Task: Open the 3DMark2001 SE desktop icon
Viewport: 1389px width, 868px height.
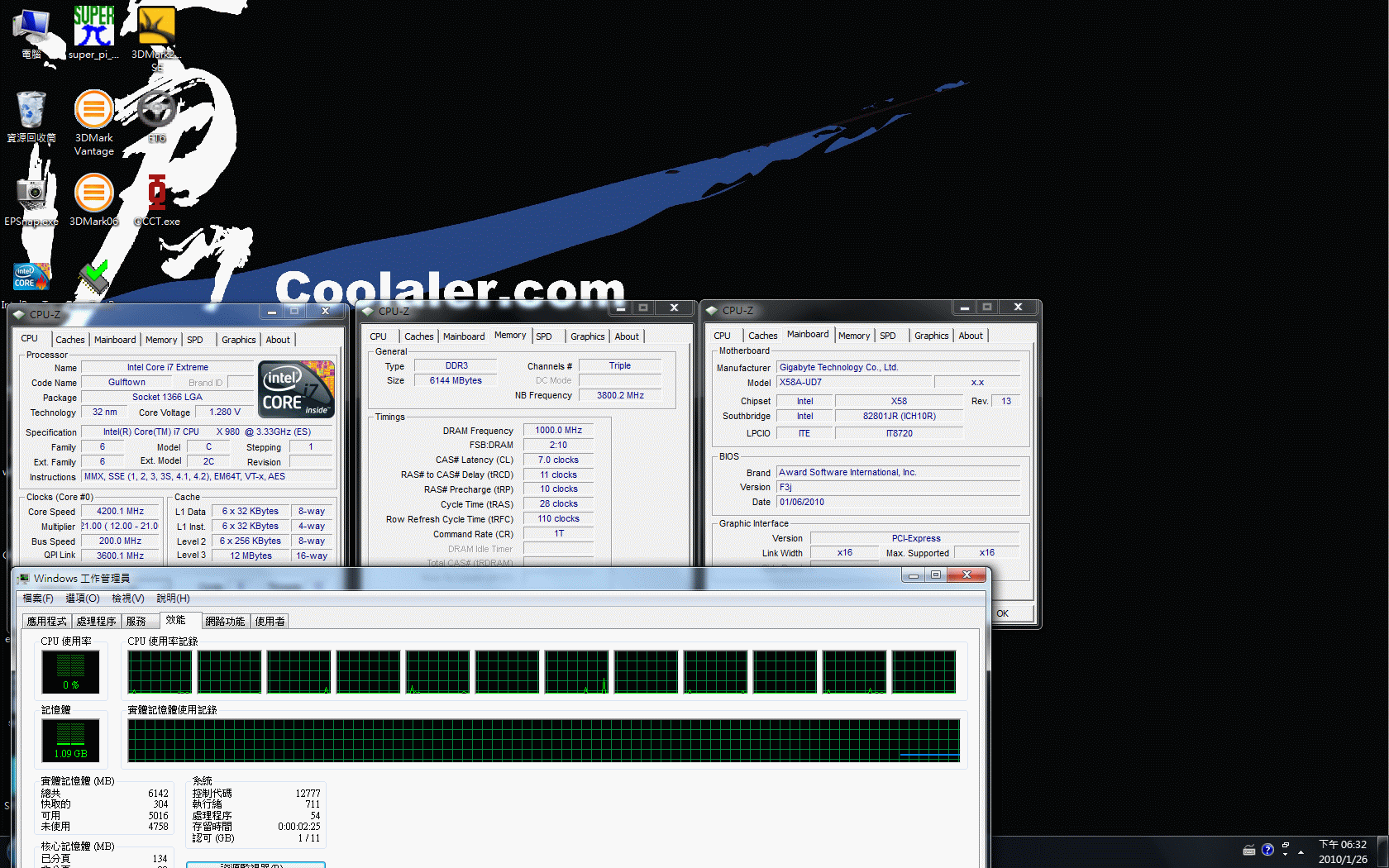Action: pos(156,37)
